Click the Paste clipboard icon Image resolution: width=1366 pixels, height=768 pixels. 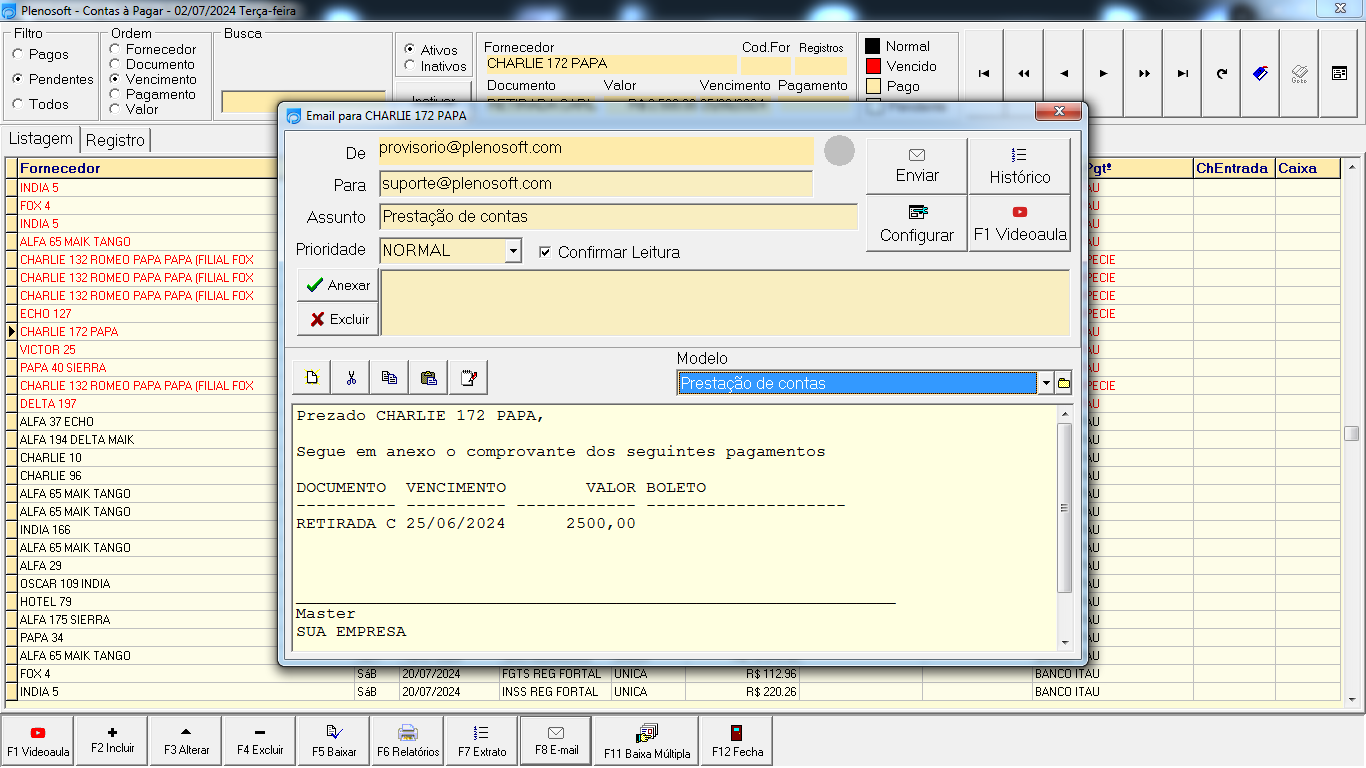(429, 378)
